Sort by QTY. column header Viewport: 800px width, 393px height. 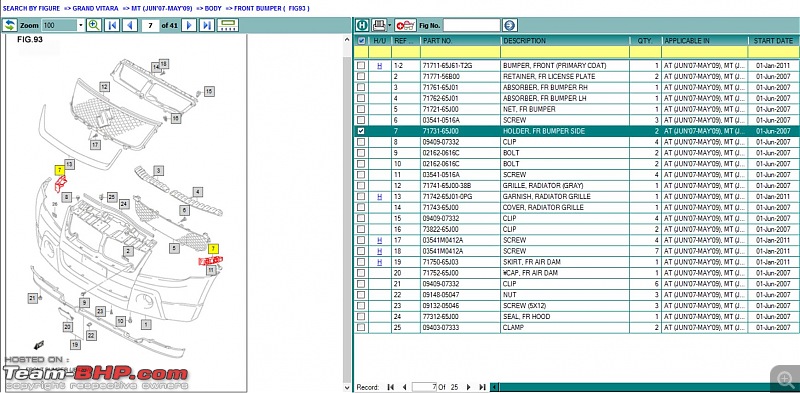tap(645, 41)
